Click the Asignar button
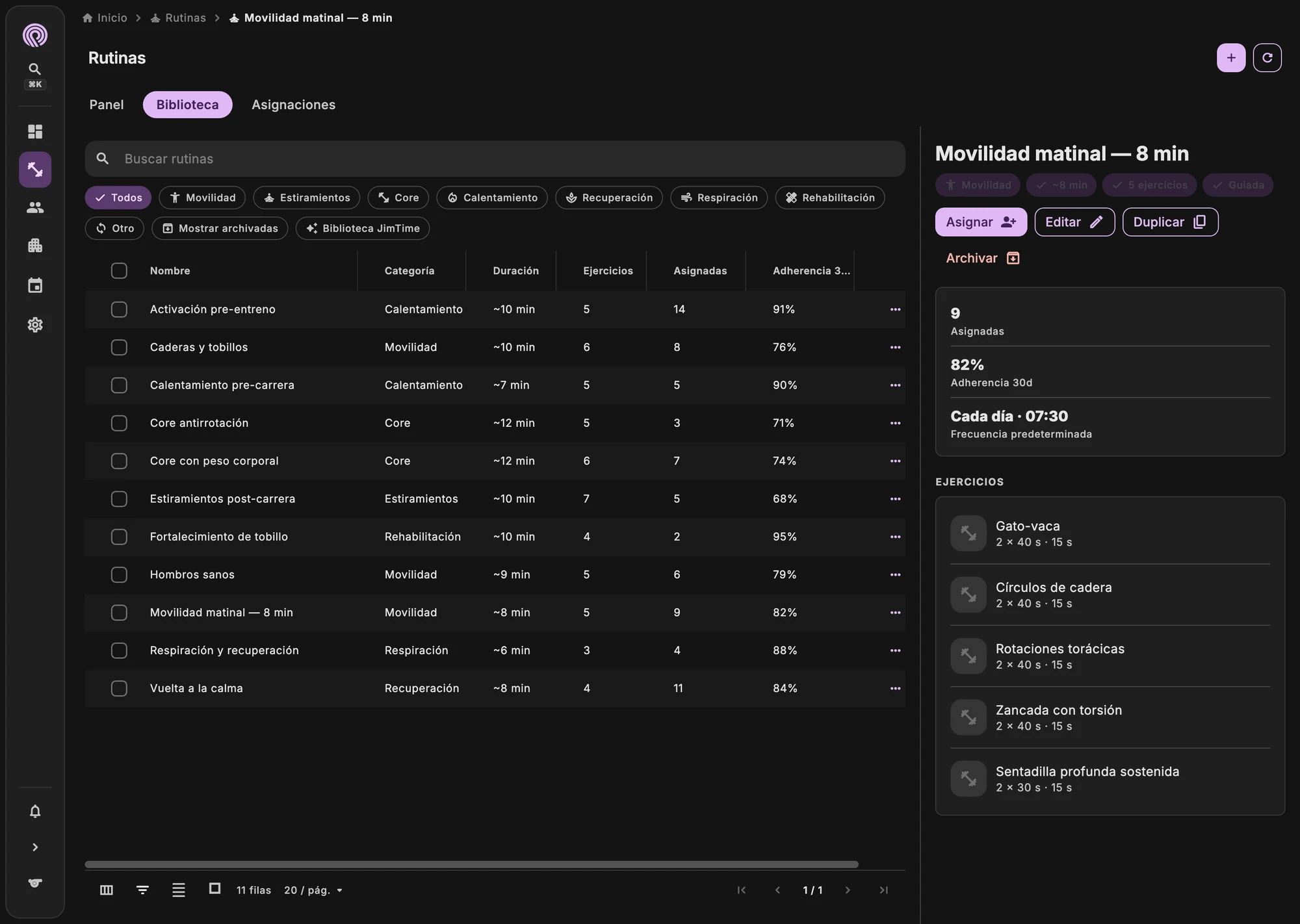1300x924 pixels. pos(981,222)
